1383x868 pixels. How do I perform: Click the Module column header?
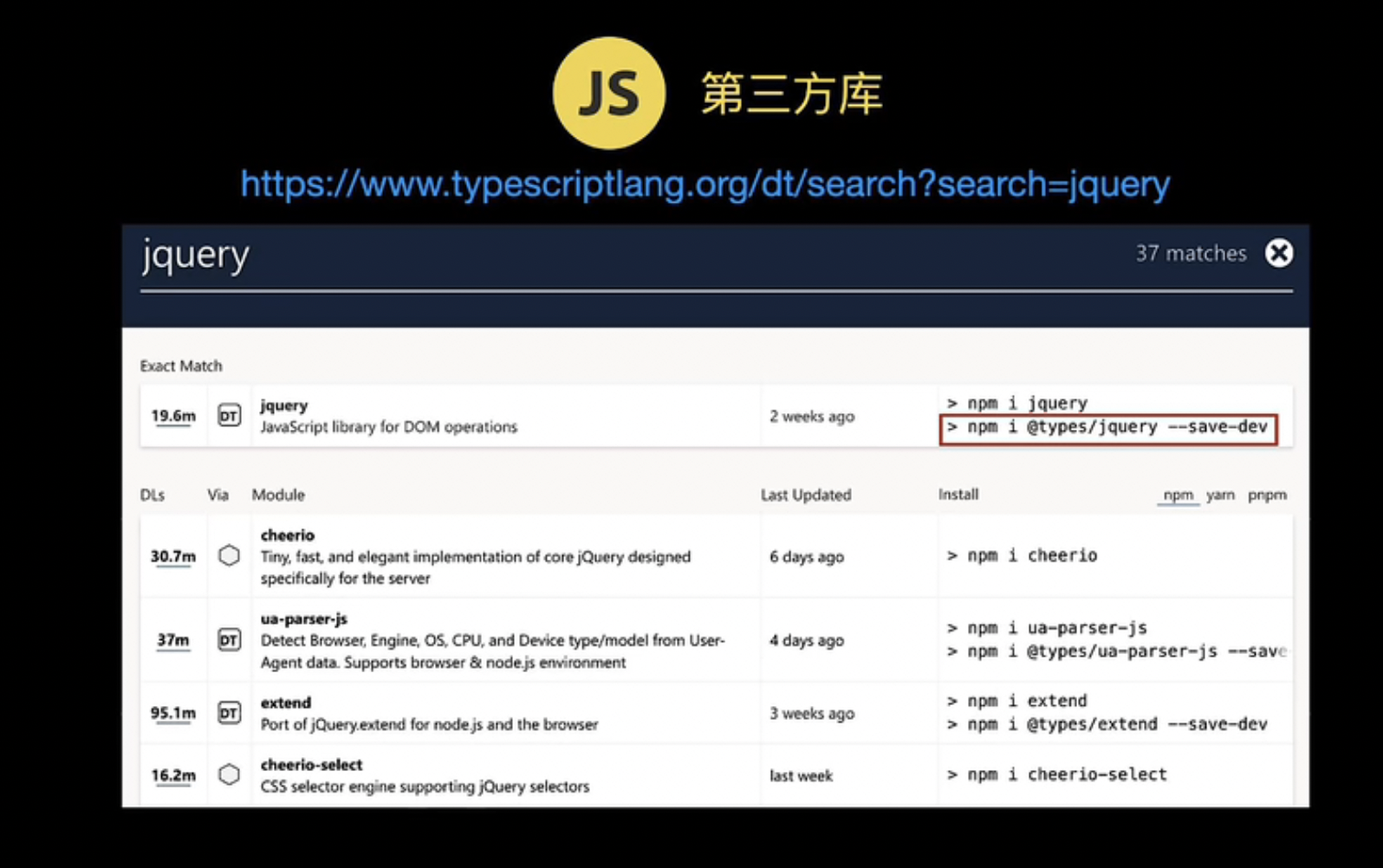click(x=278, y=495)
